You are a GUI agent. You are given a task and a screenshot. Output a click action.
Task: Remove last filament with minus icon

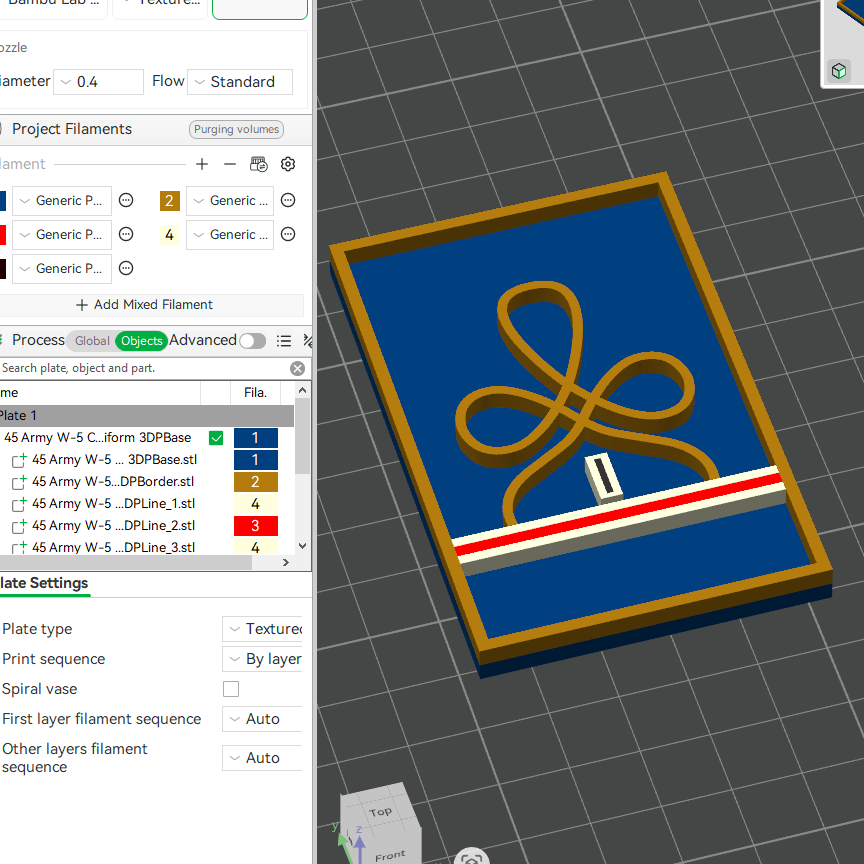(x=230, y=164)
